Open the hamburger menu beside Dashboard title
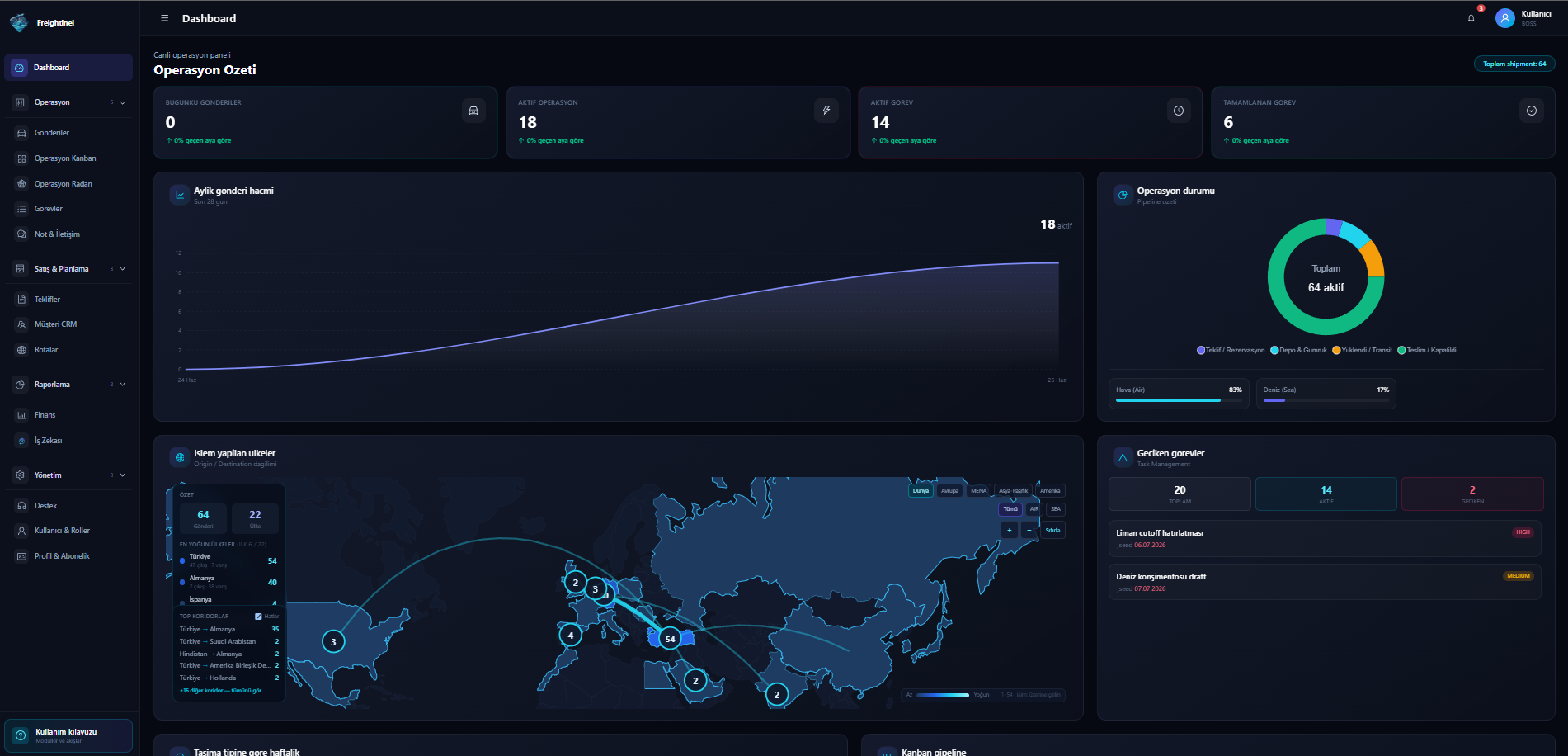The image size is (1568, 756). pyautogui.click(x=164, y=18)
